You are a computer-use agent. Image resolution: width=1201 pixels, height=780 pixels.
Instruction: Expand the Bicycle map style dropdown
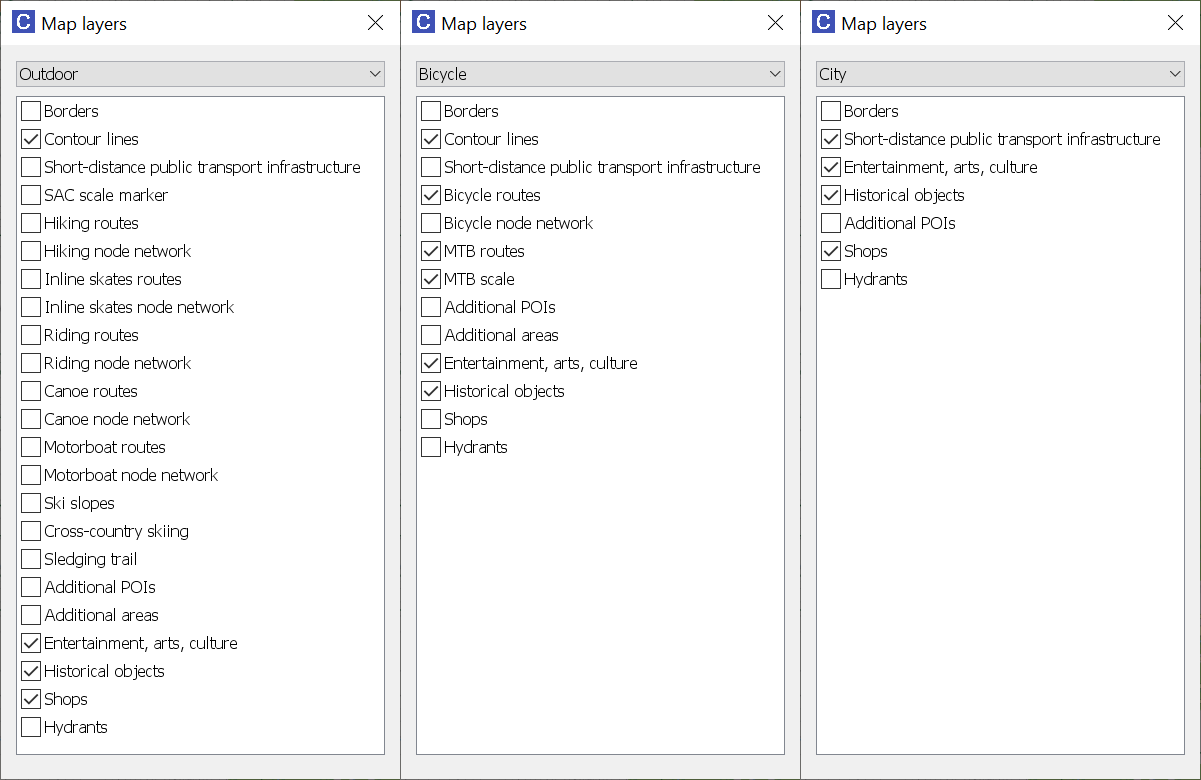(x=600, y=74)
